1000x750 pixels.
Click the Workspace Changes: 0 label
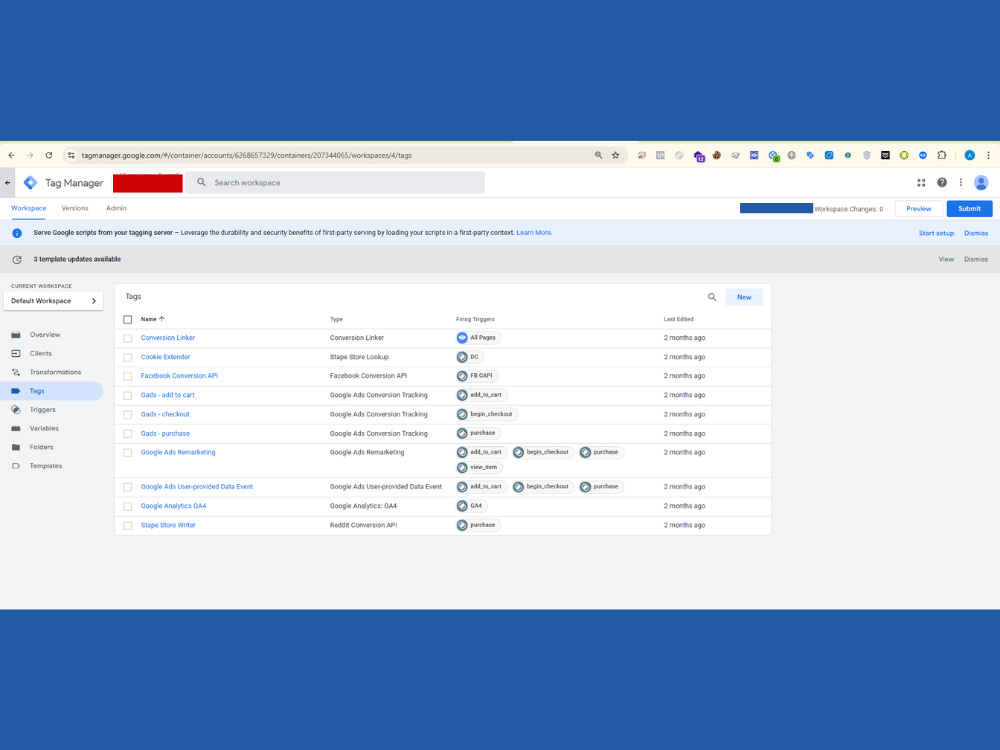848,209
